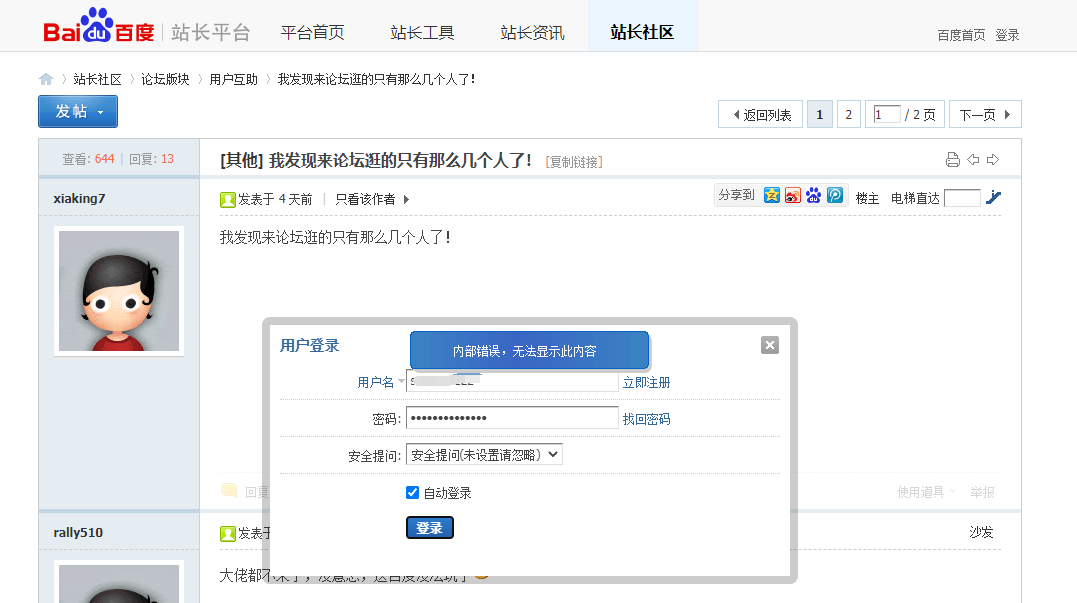Click 复制链接 link beside title
Viewport: 1077px width, 603px height.
pos(574,162)
